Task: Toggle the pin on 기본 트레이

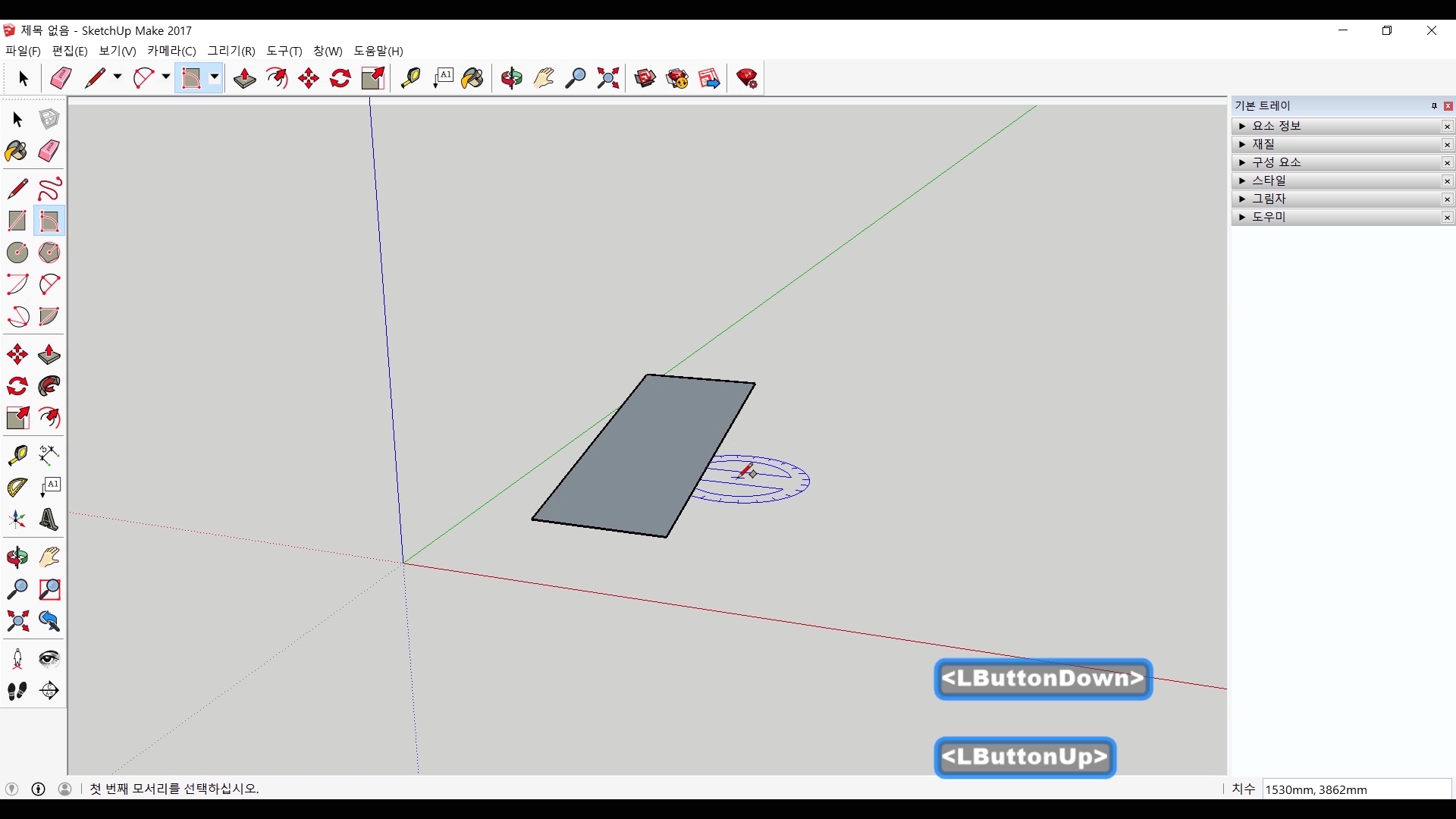Action: pyautogui.click(x=1434, y=106)
